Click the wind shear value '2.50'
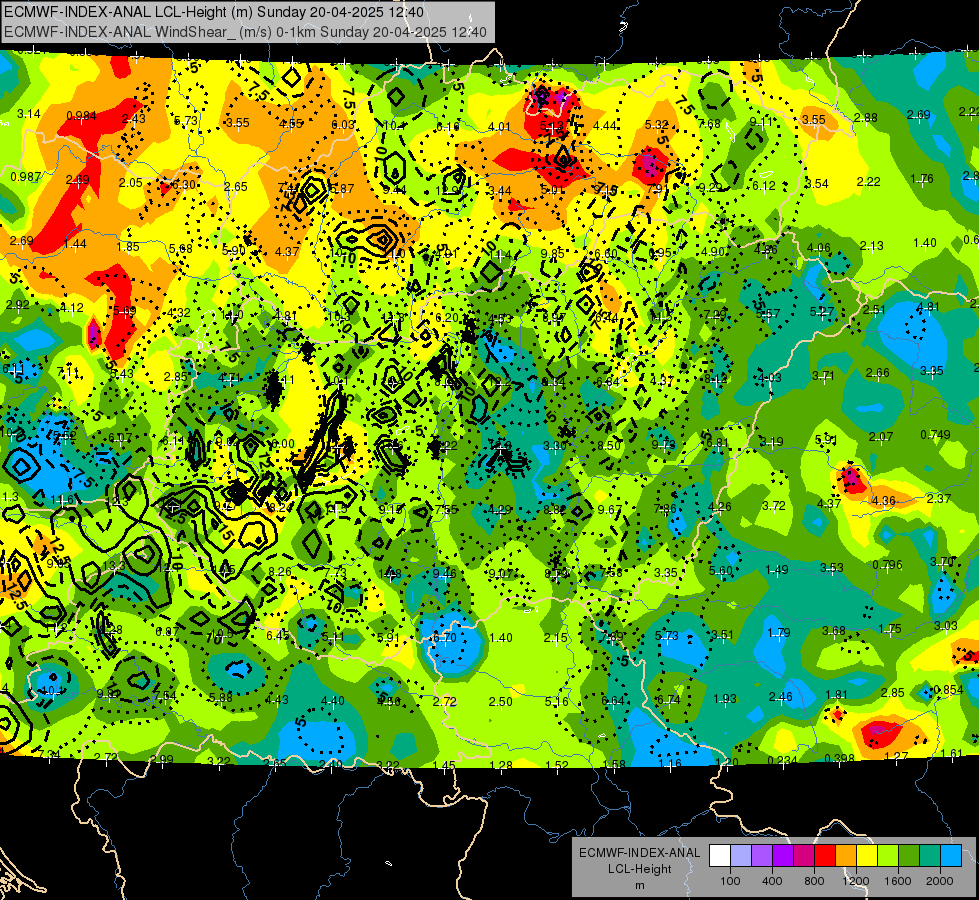This screenshot has width=979, height=900. pyautogui.click(x=501, y=701)
